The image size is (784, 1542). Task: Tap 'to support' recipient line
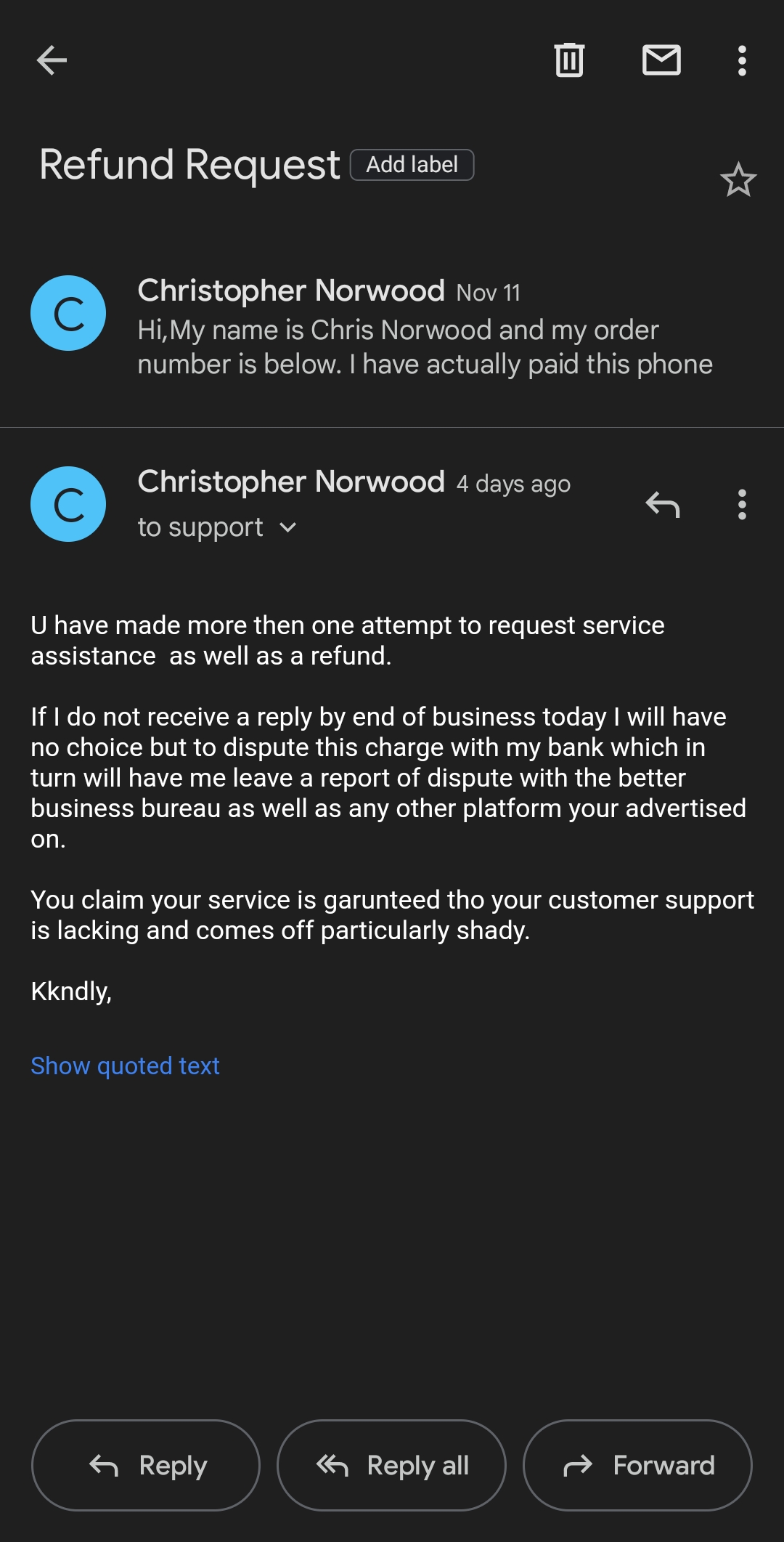(x=200, y=527)
